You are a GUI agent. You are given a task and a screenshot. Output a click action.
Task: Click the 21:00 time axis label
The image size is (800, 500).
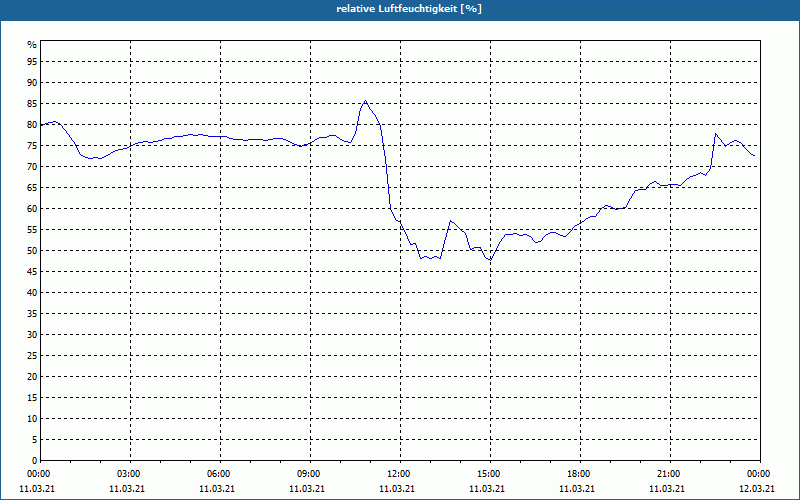pos(670,474)
